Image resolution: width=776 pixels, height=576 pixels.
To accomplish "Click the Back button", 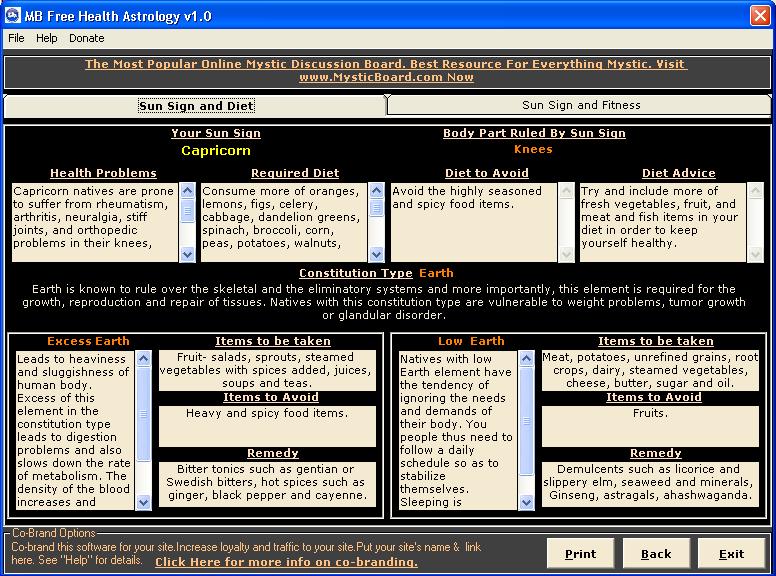I will tap(656, 553).
